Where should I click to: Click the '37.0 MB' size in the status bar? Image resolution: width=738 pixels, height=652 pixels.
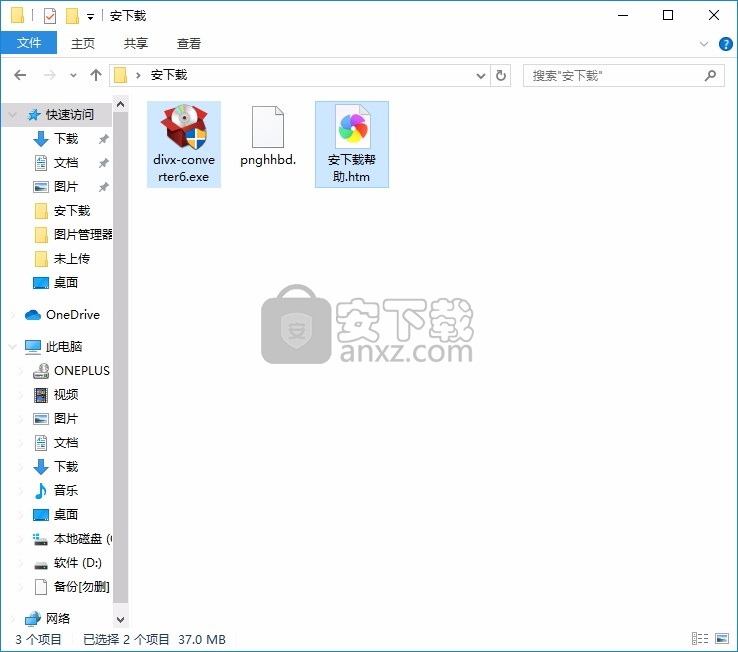pyautogui.click(x=201, y=639)
